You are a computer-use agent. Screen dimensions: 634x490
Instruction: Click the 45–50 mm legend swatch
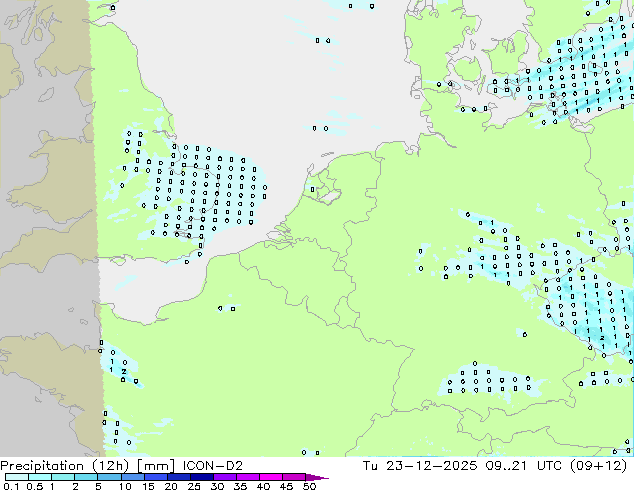294,477
